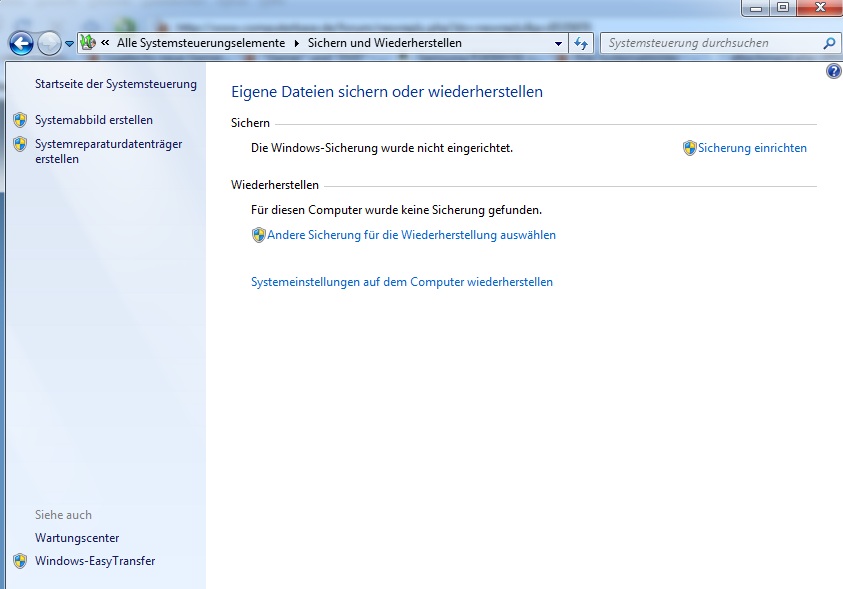Minimize the window
This screenshot has width=843, height=589.
pos(755,8)
